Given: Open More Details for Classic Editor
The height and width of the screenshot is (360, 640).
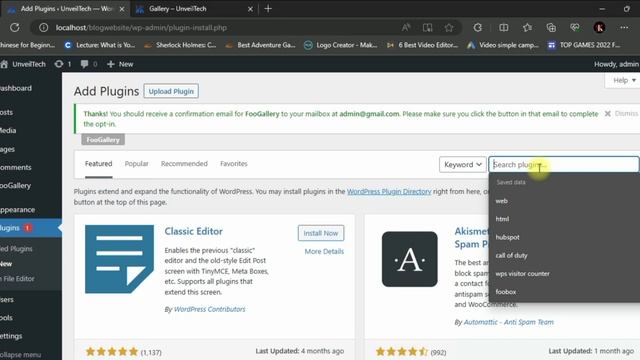Looking at the screenshot, I should click(324, 251).
